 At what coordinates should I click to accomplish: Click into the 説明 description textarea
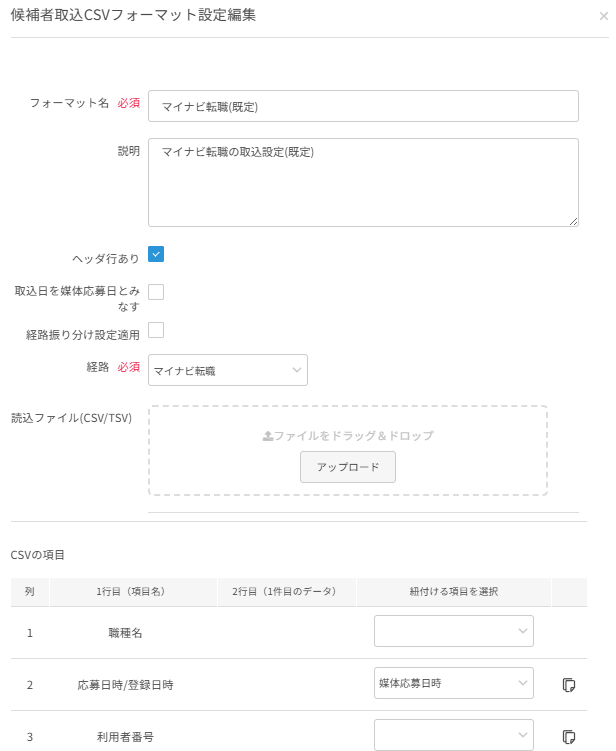pyautogui.click(x=363, y=182)
